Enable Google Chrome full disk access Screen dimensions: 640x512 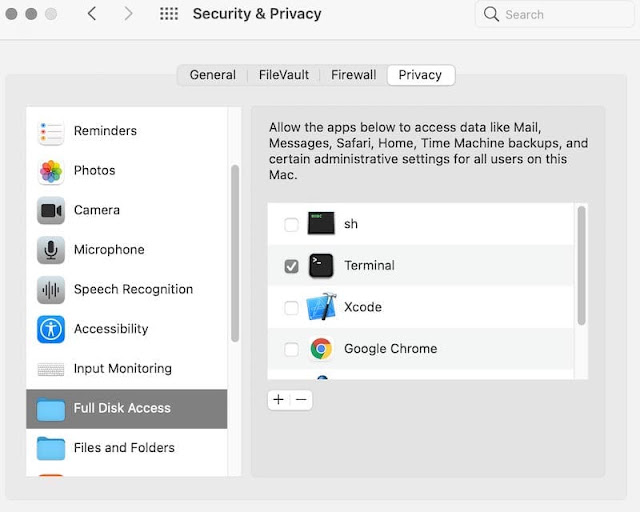[291, 349]
